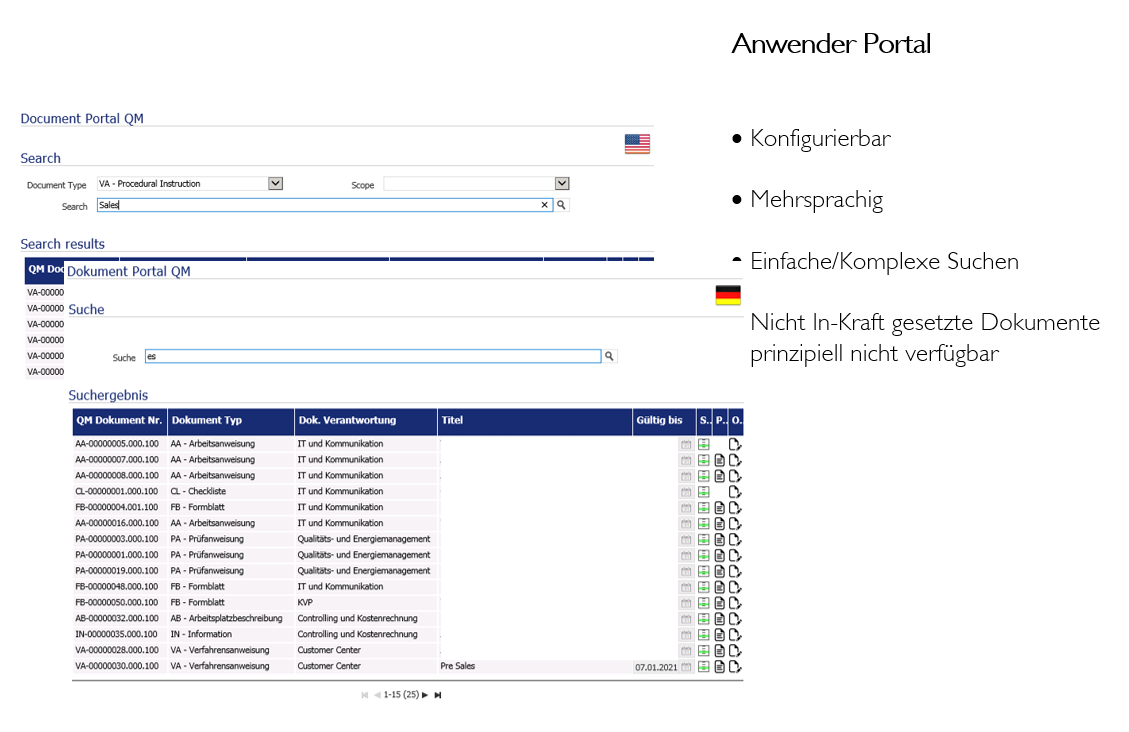Image resolution: width=1129 pixels, height=732 pixels.
Task: Click the P. document icon for FB-00000050.000.100
Action: pos(719,603)
